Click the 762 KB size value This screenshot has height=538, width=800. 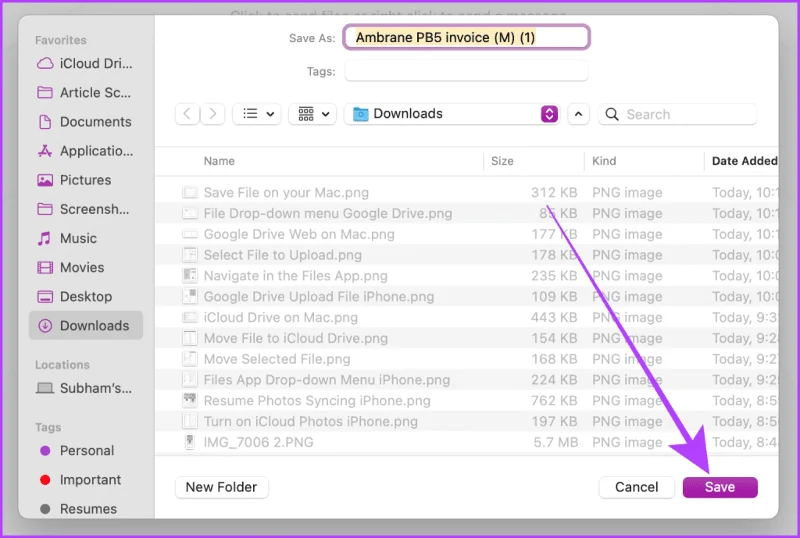click(x=554, y=401)
